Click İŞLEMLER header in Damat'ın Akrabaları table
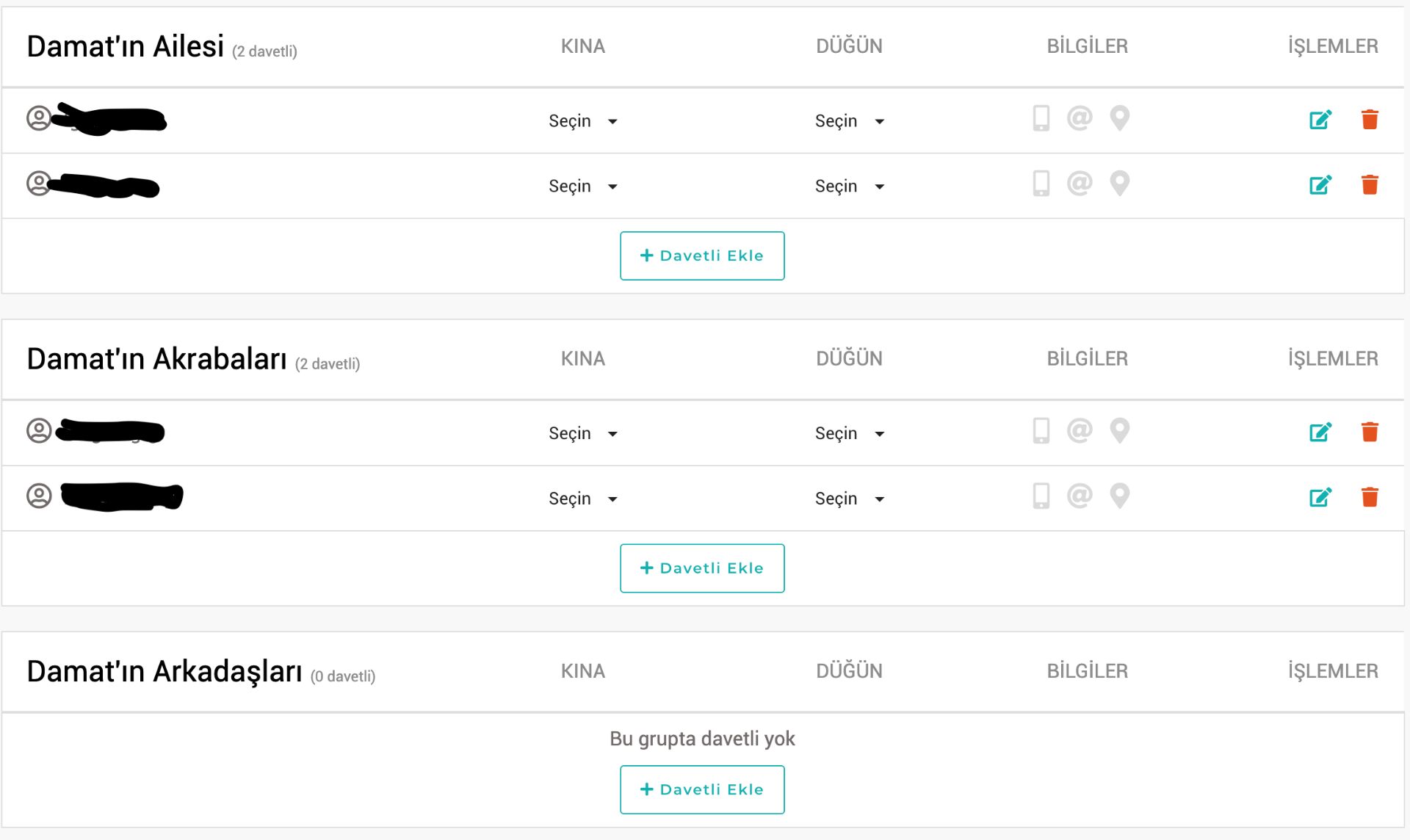The height and width of the screenshot is (840, 1410). click(x=1333, y=358)
